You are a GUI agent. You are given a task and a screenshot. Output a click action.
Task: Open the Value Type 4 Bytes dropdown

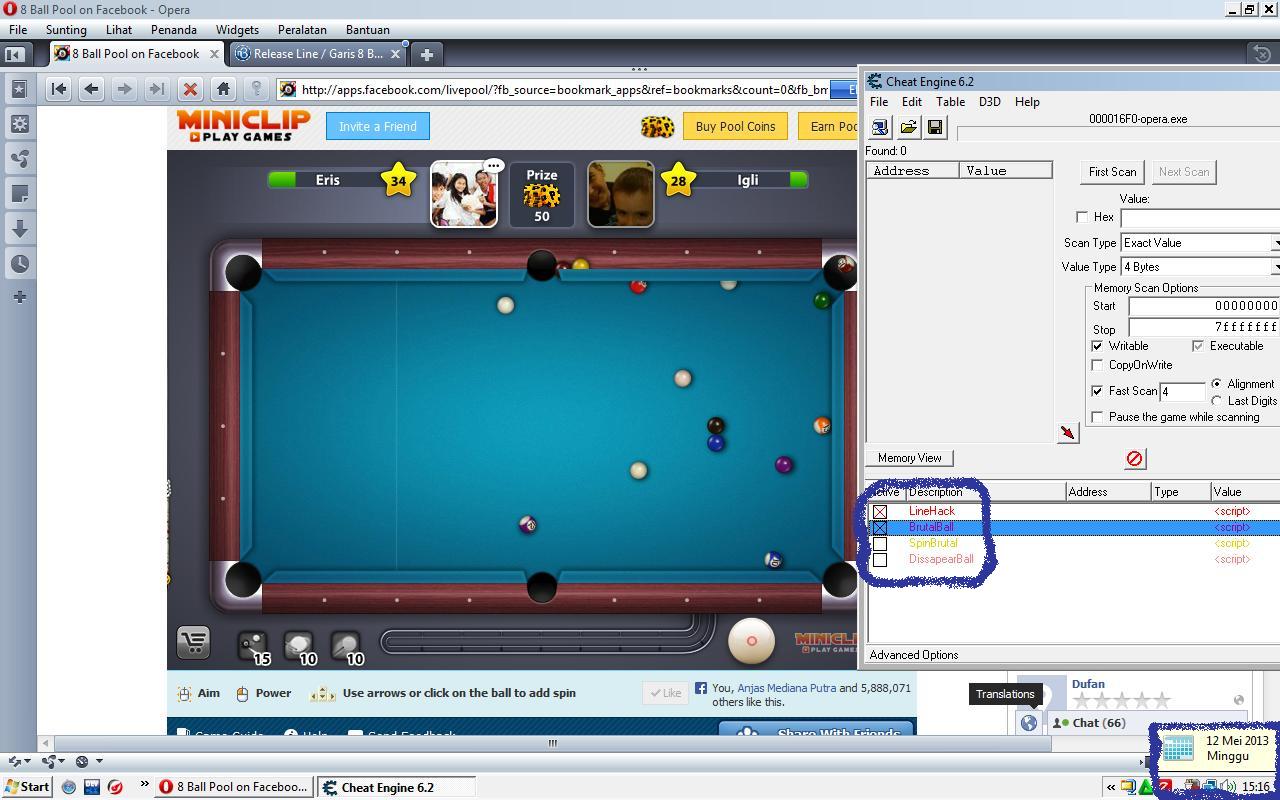(1200, 267)
